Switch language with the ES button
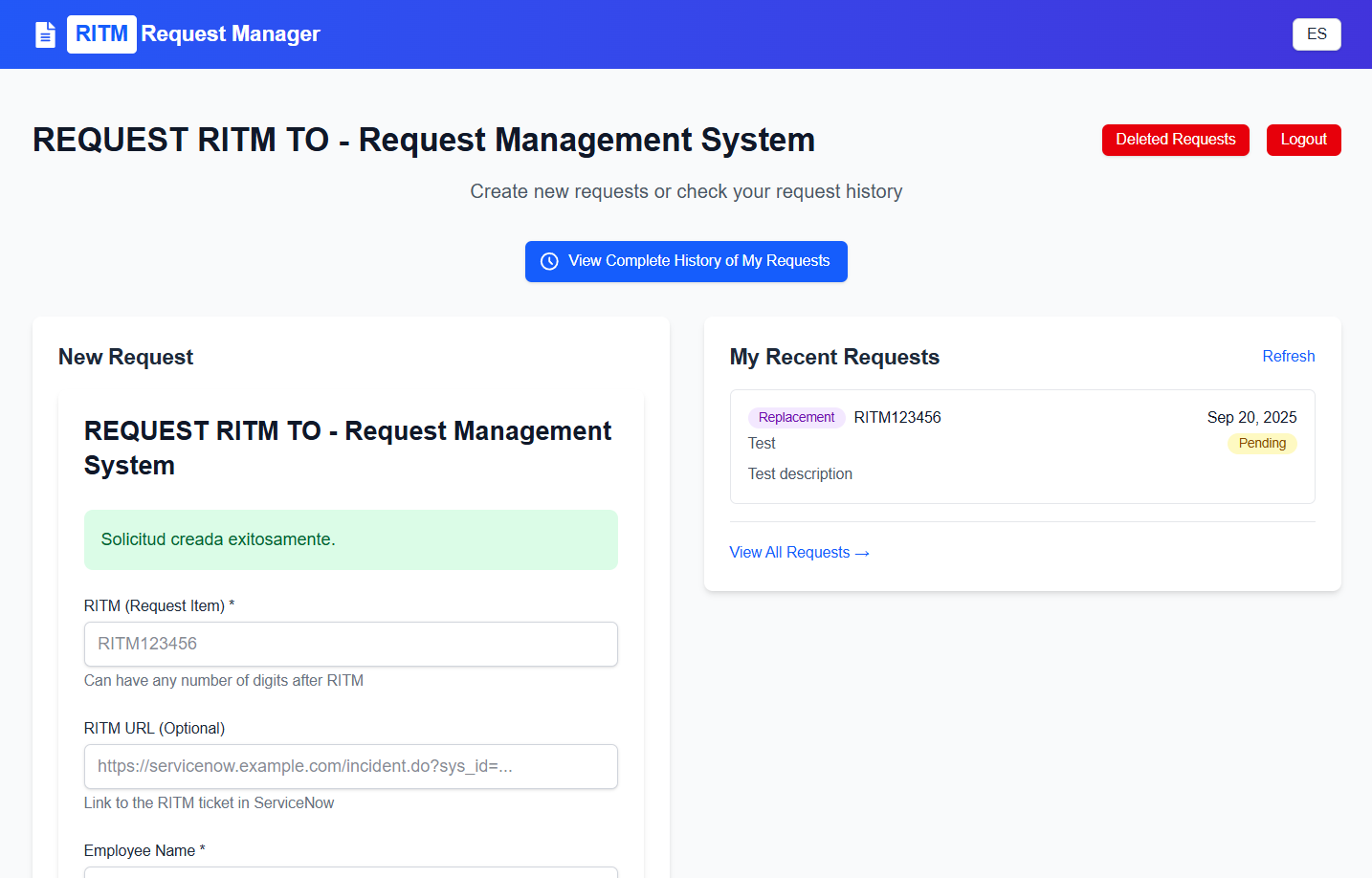The height and width of the screenshot is (878, 1372). tap(1317, 34)
